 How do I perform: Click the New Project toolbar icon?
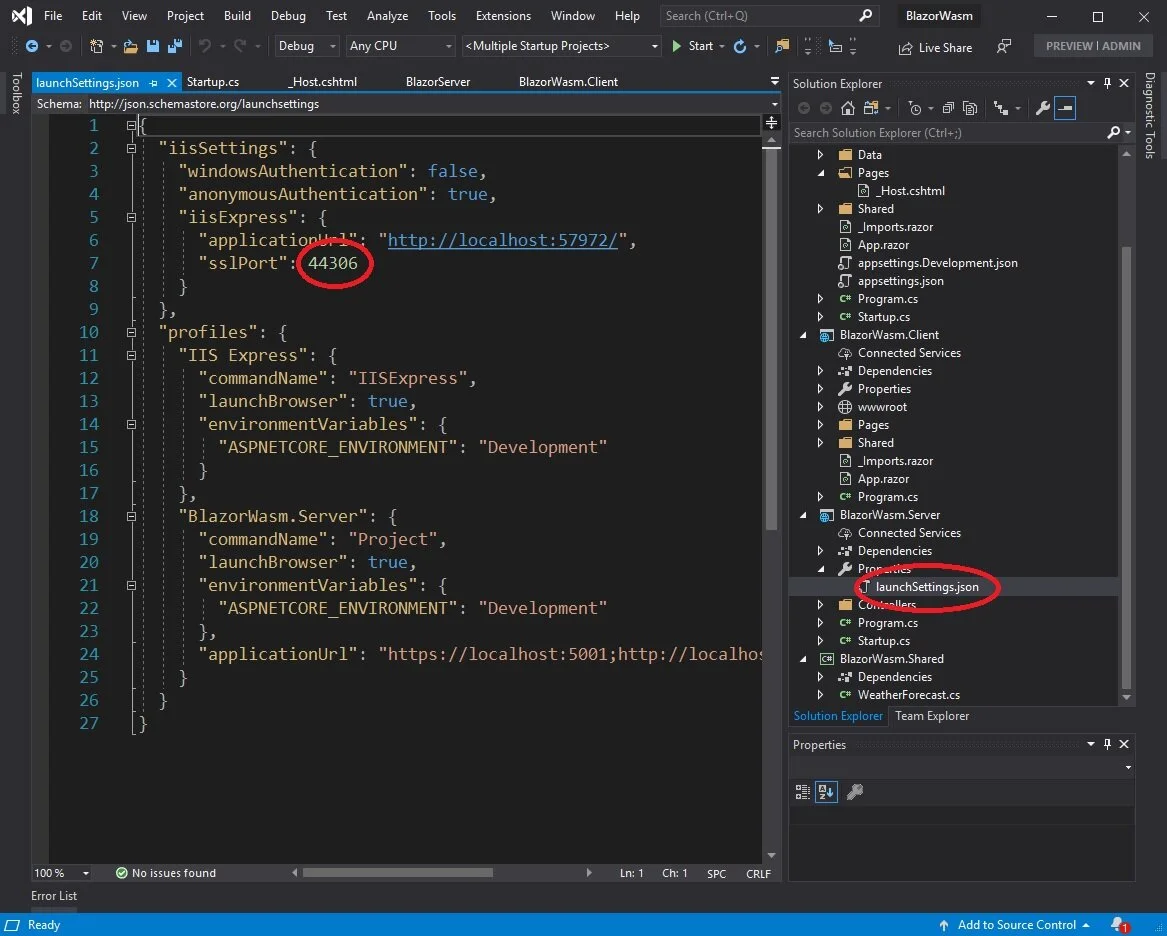click(x=97, y=46)
